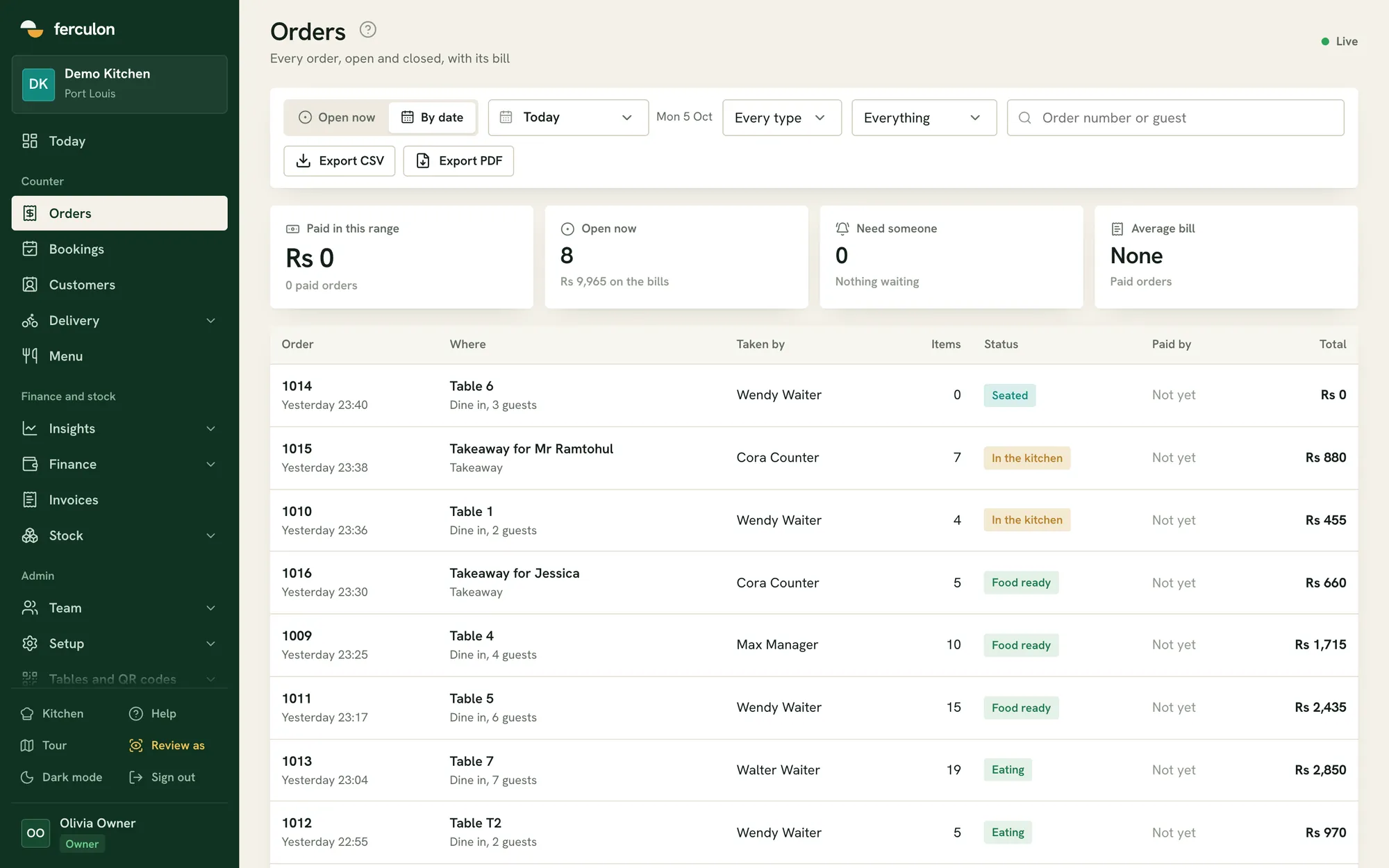Expand the Insights submenu chevron
1389x868 pixels.
pyautogui.click(x=210, y=428)
